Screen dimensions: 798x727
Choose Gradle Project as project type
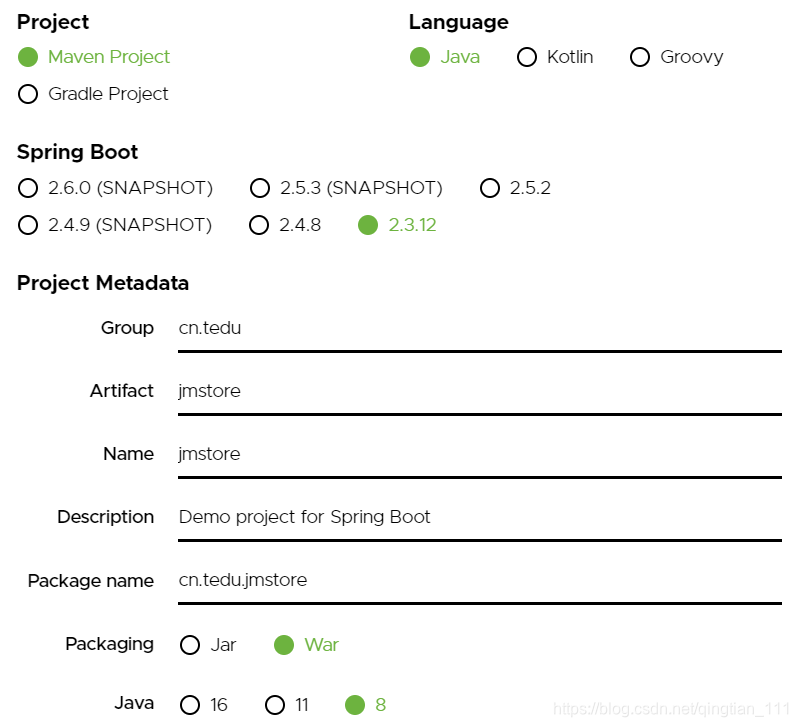point(28,94)
